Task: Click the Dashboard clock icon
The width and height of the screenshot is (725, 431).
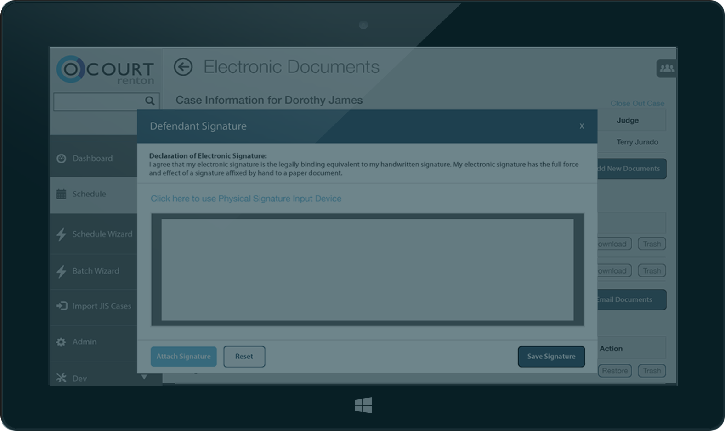Action: click(61, 158)
